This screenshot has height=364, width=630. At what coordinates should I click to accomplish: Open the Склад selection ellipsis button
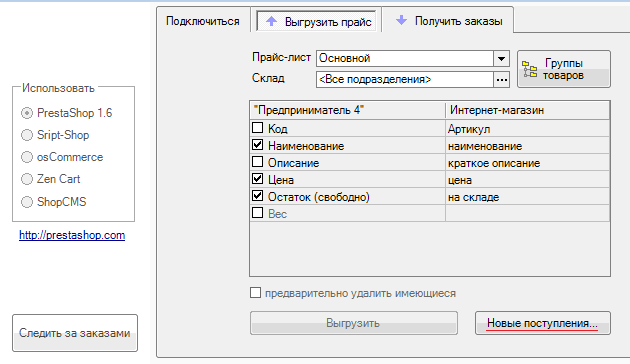[x=501, y=80]
